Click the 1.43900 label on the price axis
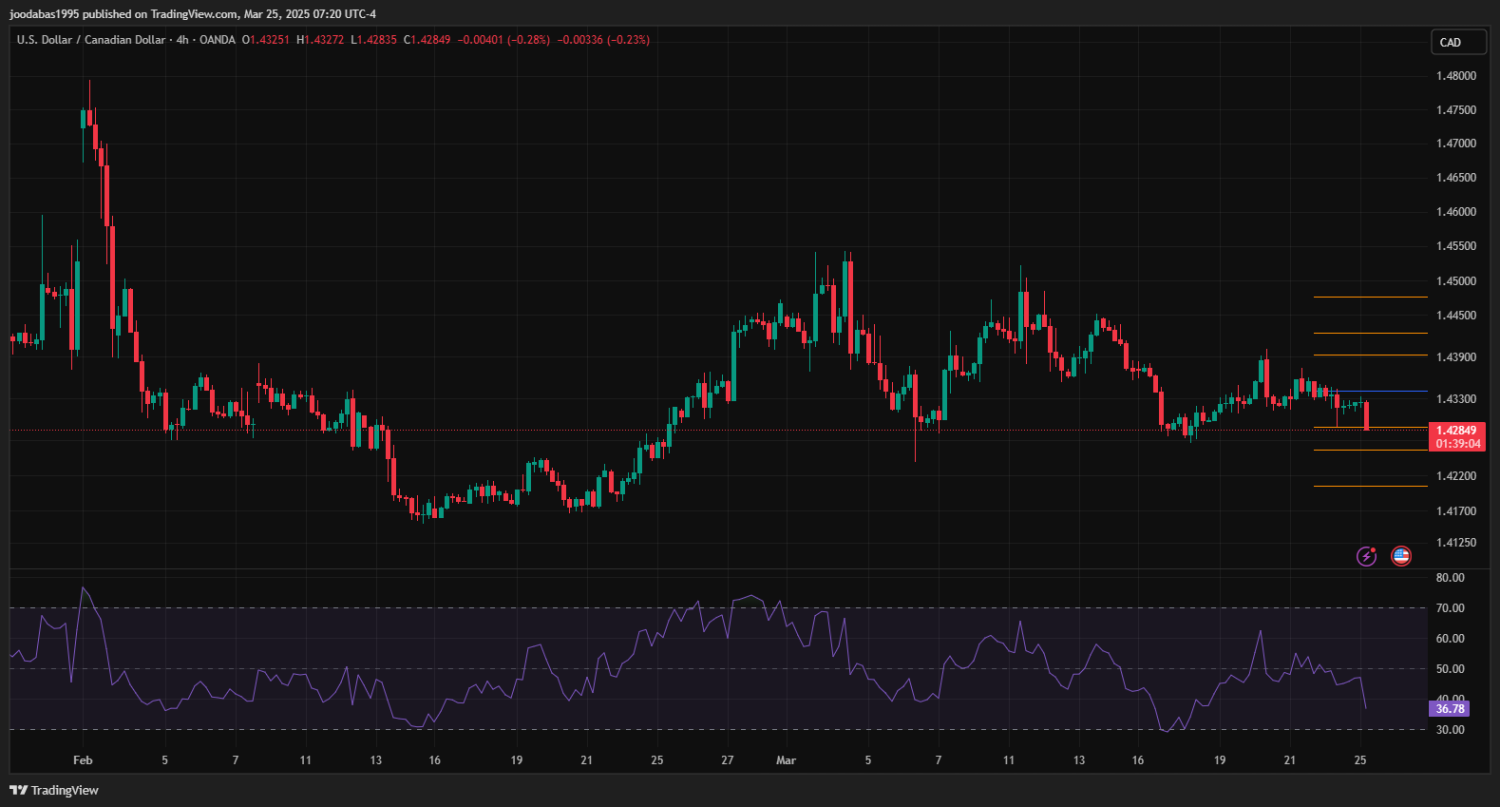The height and width of the screenshot is (807, 1500). (x=1456, y=357)
